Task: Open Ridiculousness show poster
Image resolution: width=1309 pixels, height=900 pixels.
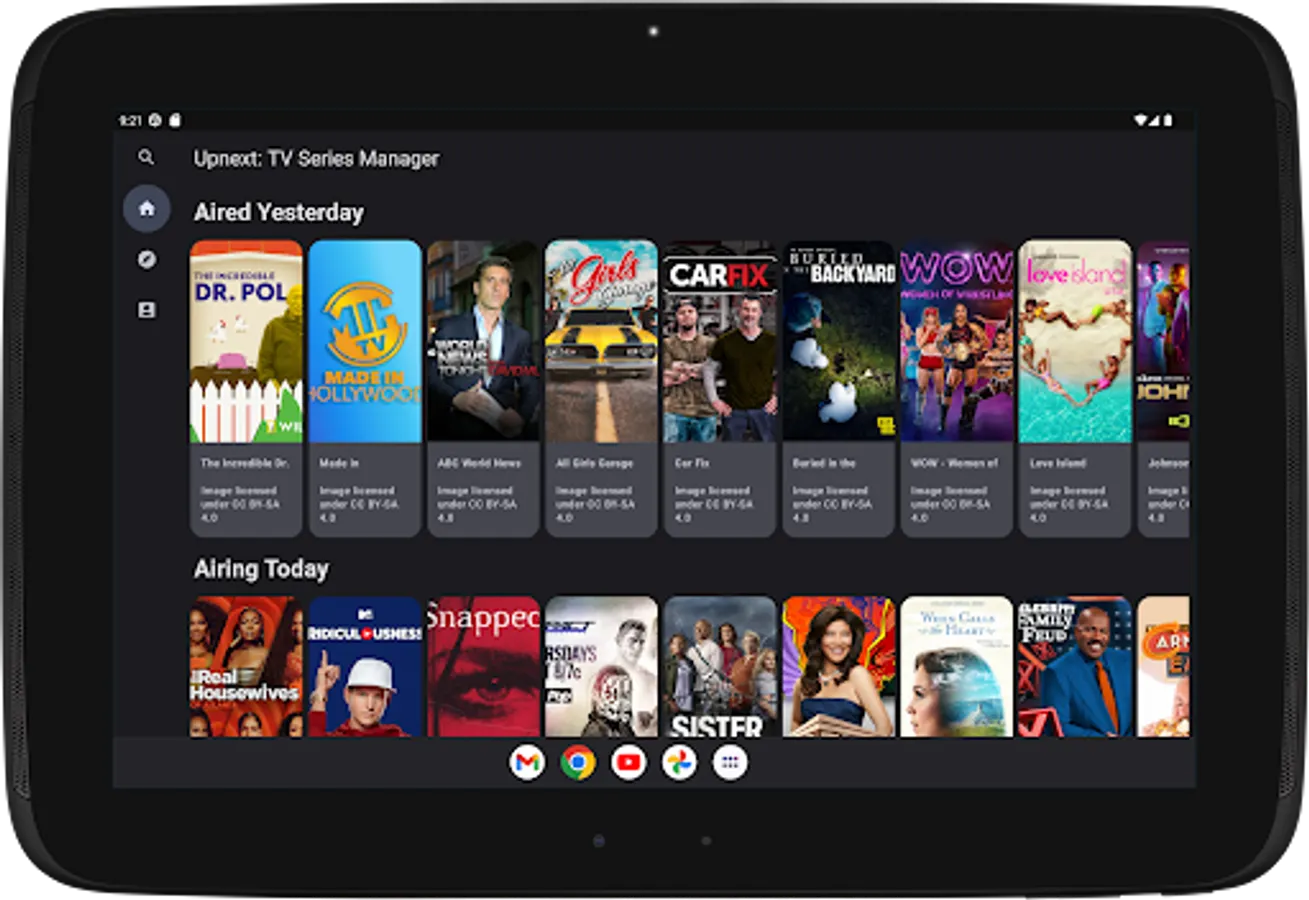Action: 365,667
